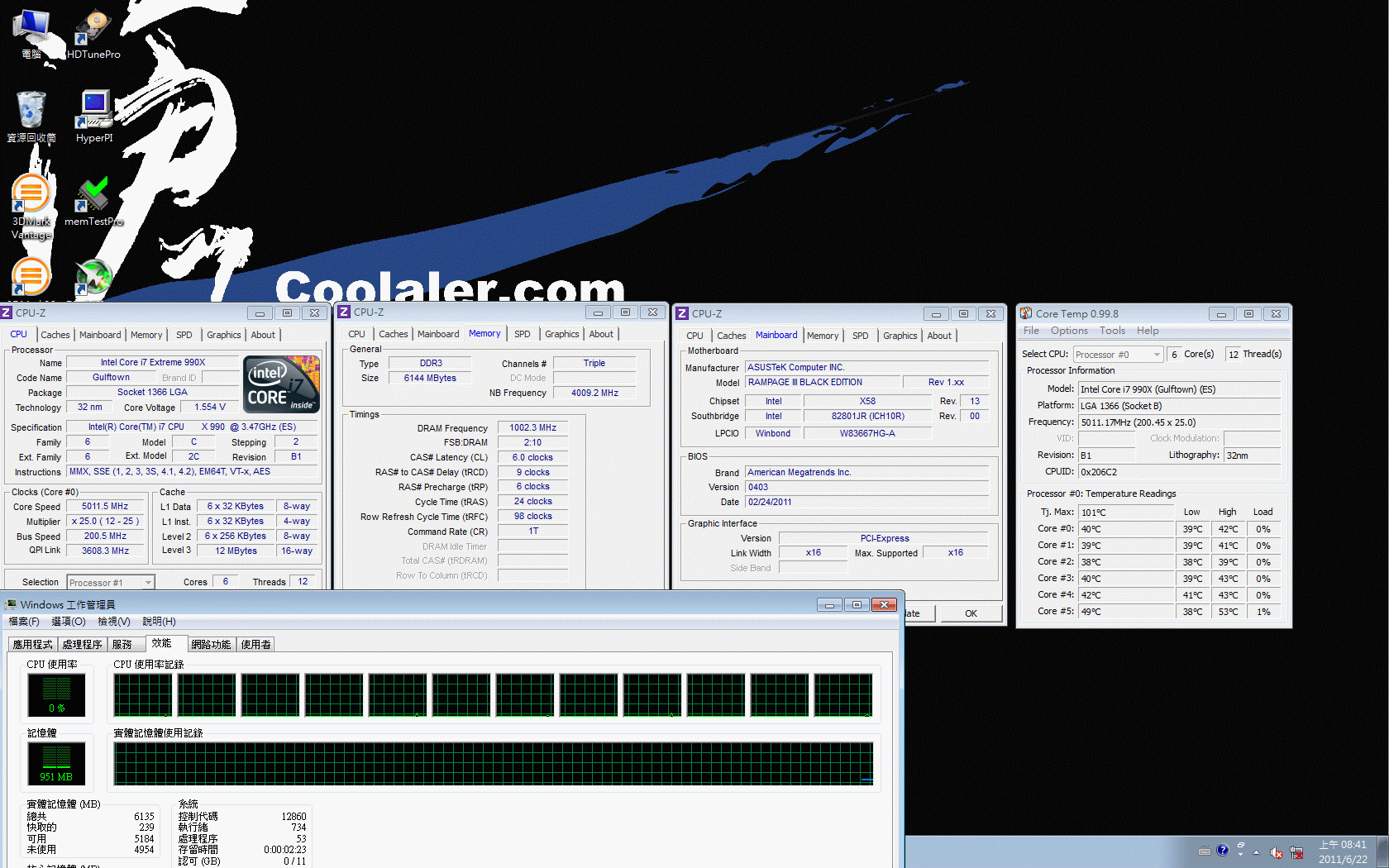1389x868 pixels.
Task: Open the Selection Processor #1 dropdown in CPU-Z
Action: click(111, 583)
